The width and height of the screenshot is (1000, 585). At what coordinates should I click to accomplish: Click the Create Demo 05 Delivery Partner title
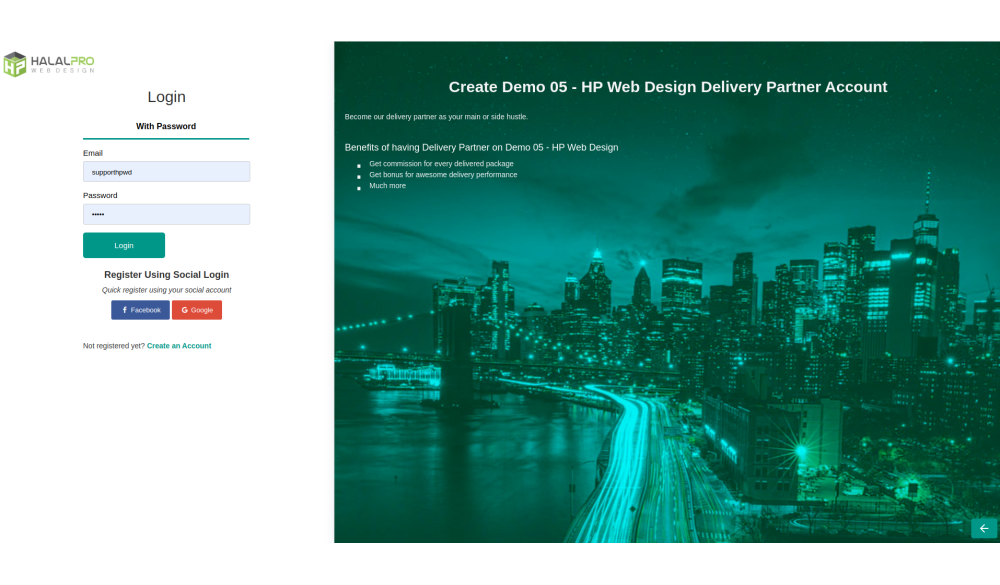(667, 87)
